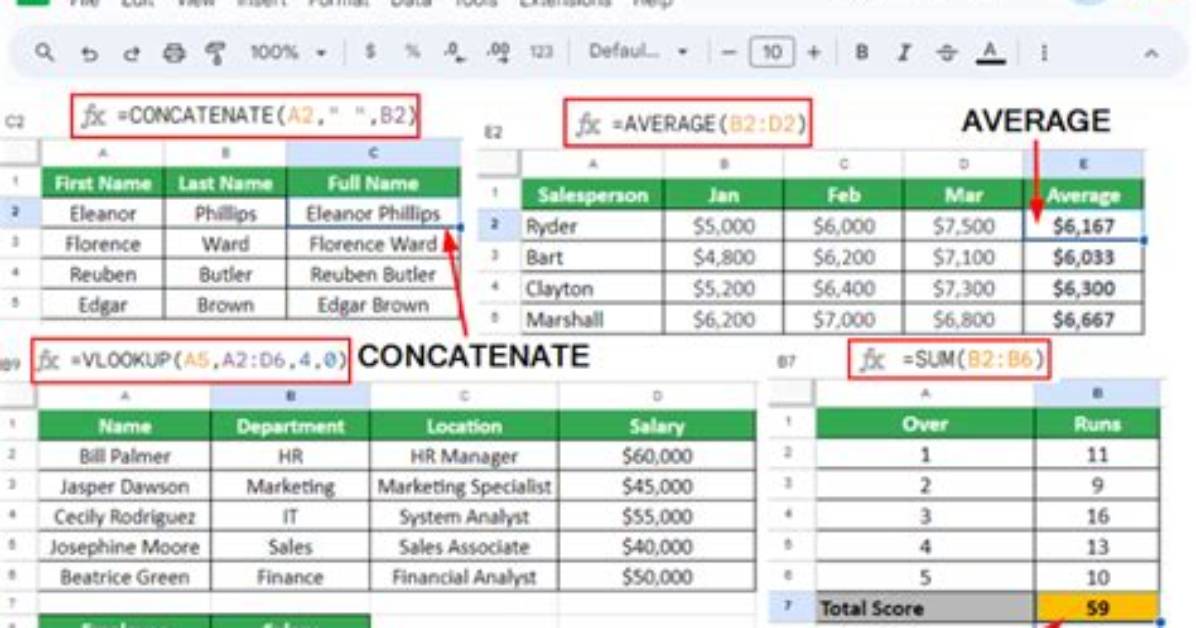
Task: Click the name box showing E2
Action: (493, 133)
